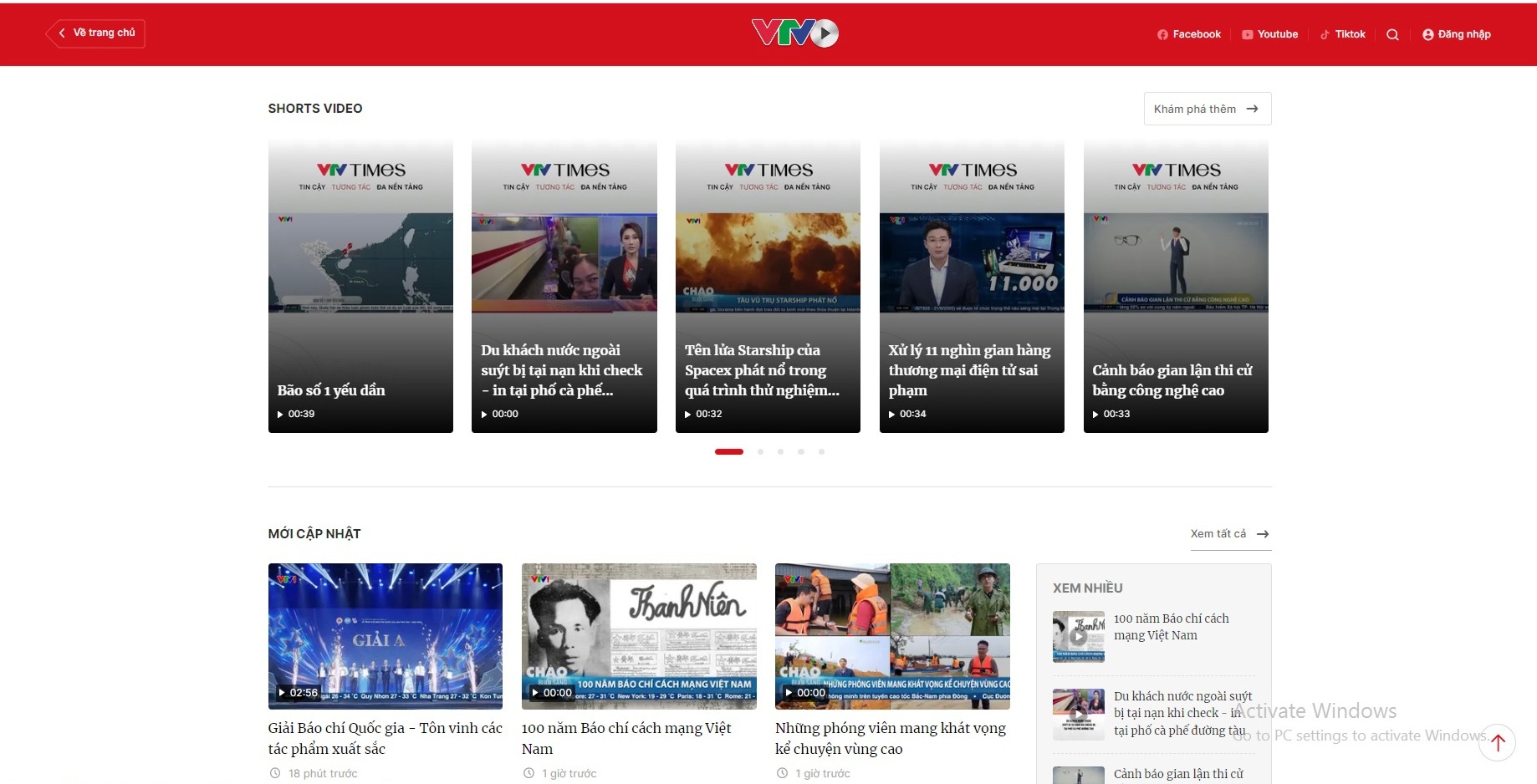Open the VTV Go logo home link
The height and width of the screenshot is (784, 1537).
[x=794, y=33]
